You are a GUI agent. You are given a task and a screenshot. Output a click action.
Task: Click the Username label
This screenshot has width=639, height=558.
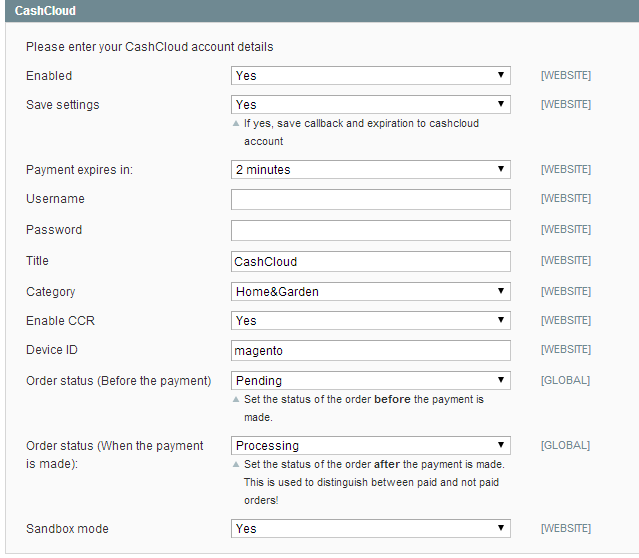(x=55, y=198)
